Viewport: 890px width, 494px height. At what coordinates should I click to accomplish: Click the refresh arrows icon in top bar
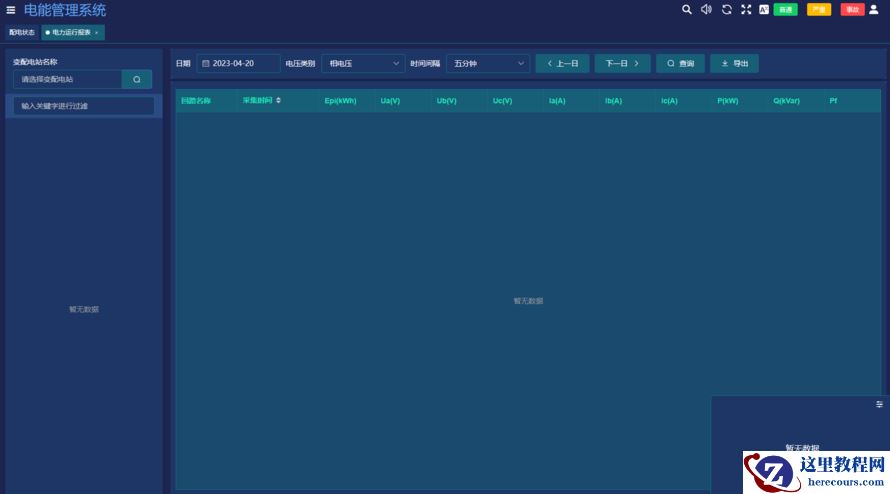click(727, 10)
